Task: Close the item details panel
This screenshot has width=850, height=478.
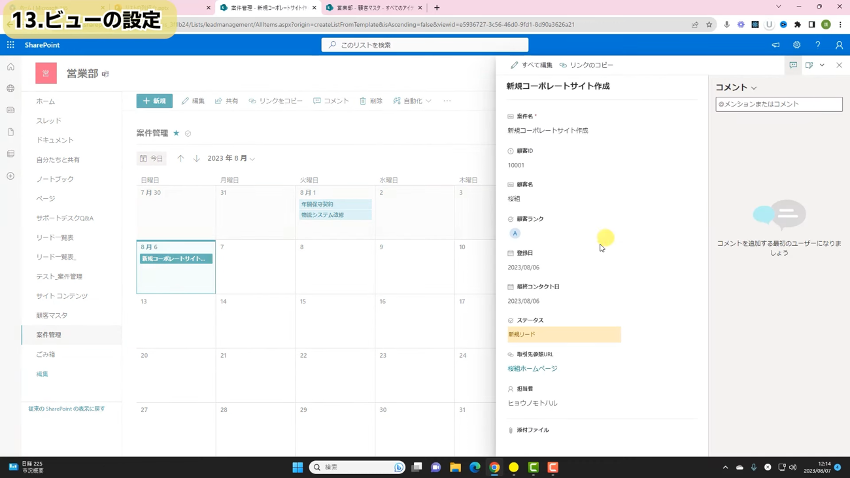Action: coord(838,65)
